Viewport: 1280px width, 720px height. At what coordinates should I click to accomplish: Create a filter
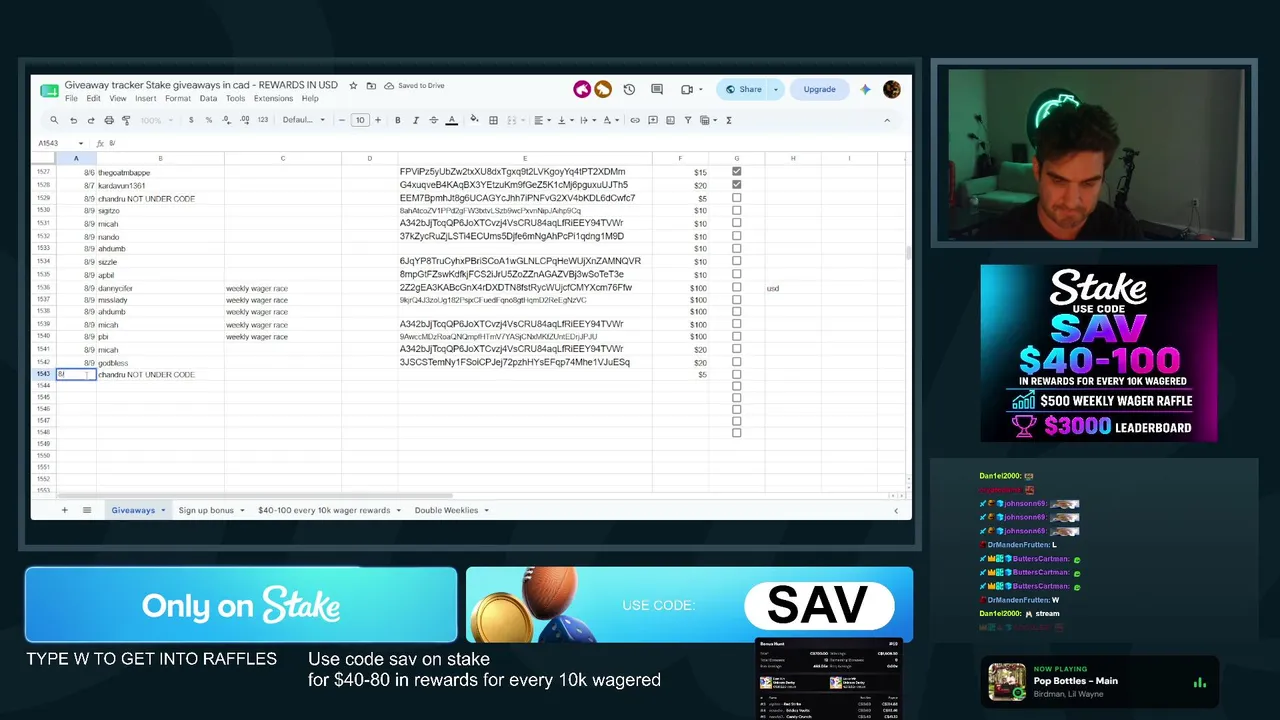(x=688, y=120)
